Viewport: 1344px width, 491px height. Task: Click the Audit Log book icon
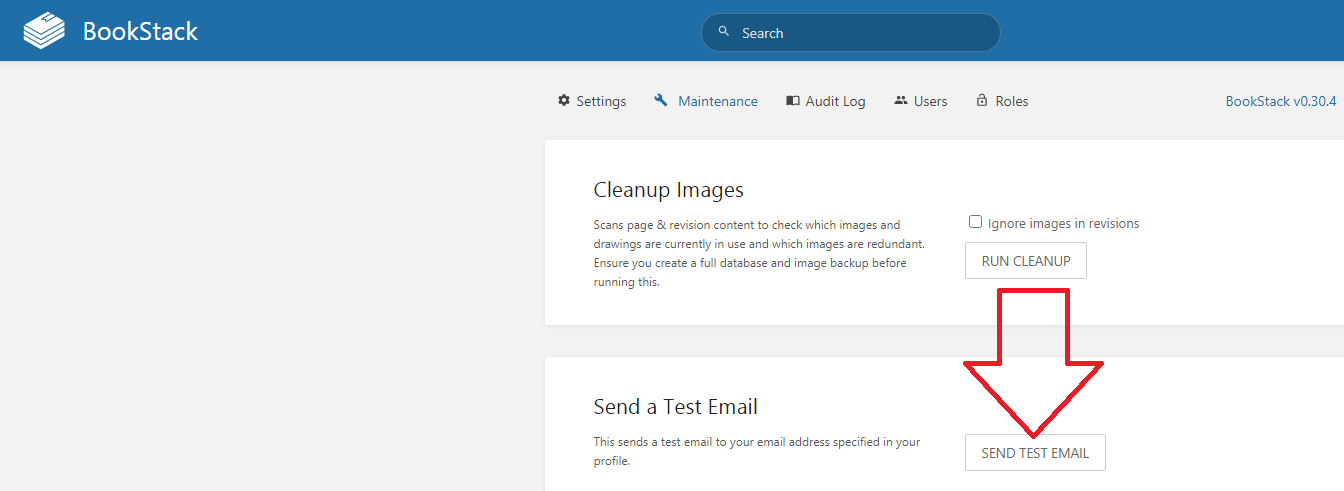pyautogui.click(x=793, y=100)
